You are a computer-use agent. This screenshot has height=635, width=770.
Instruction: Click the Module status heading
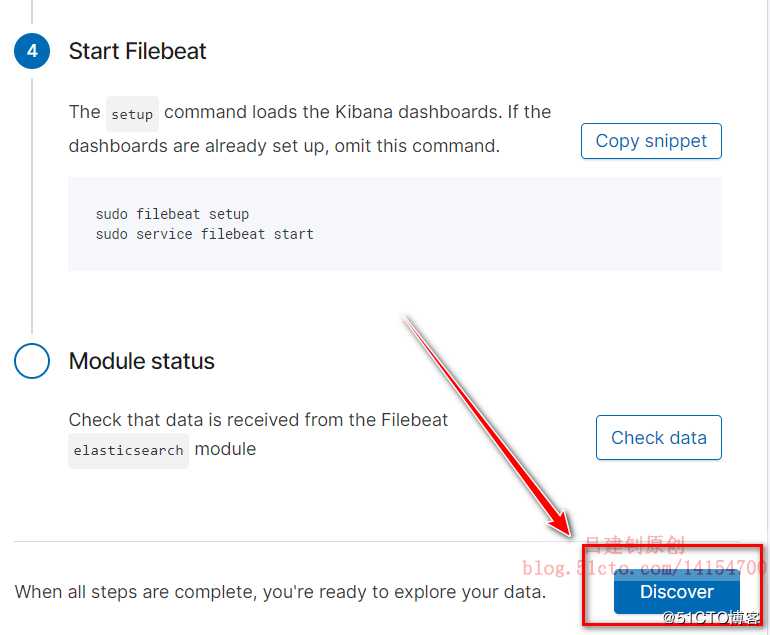coord(141,361)
